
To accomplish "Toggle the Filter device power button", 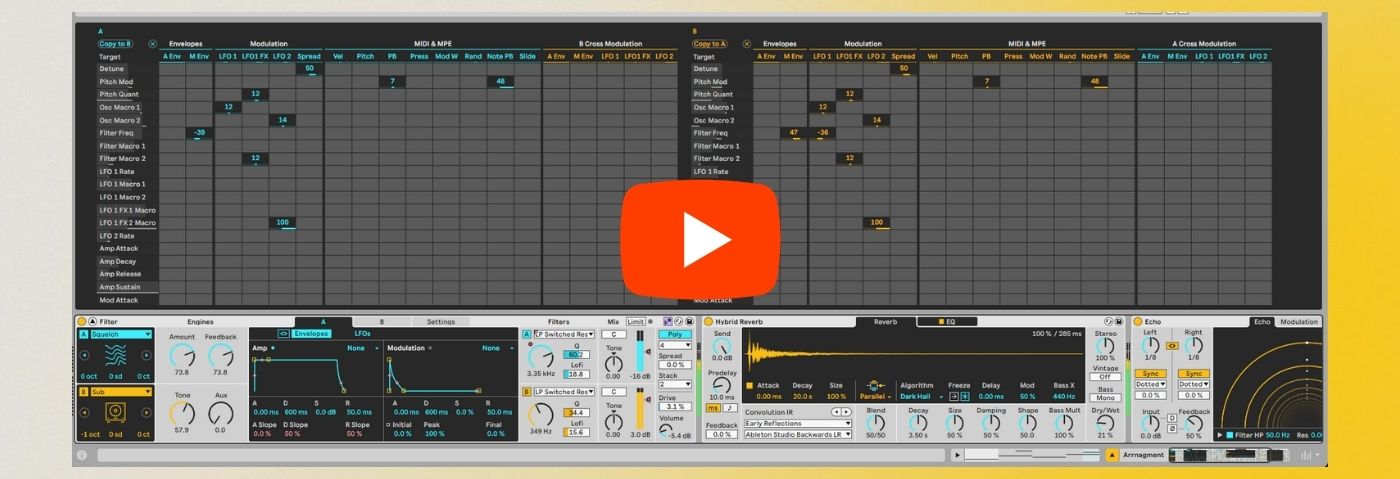I will 81,321.
